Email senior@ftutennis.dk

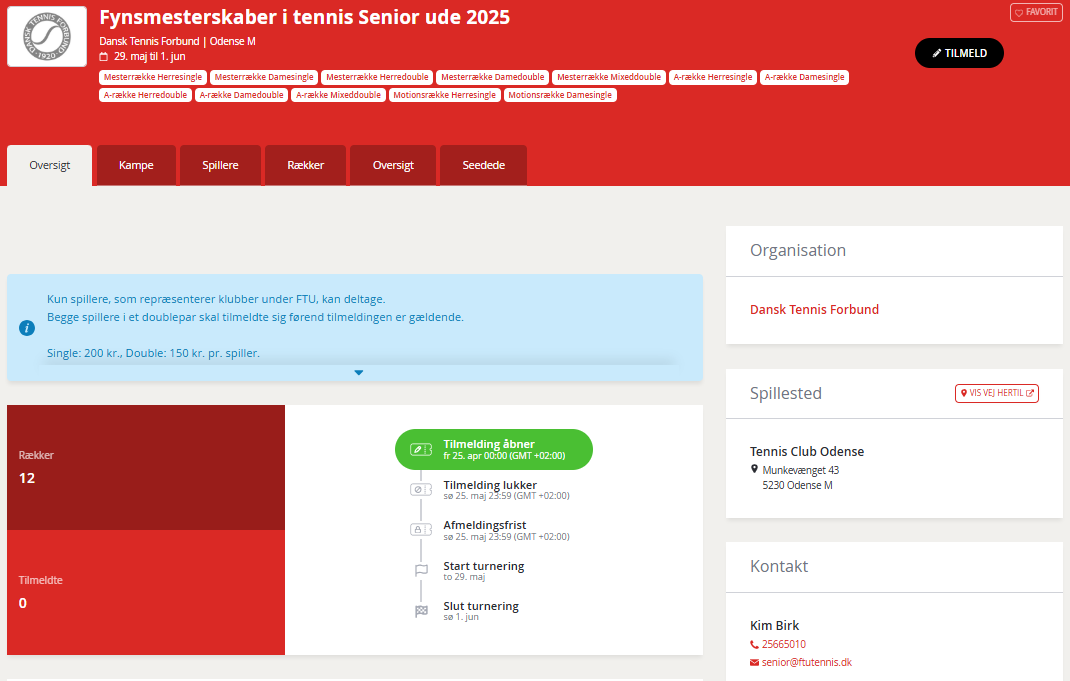pos(807,663)
